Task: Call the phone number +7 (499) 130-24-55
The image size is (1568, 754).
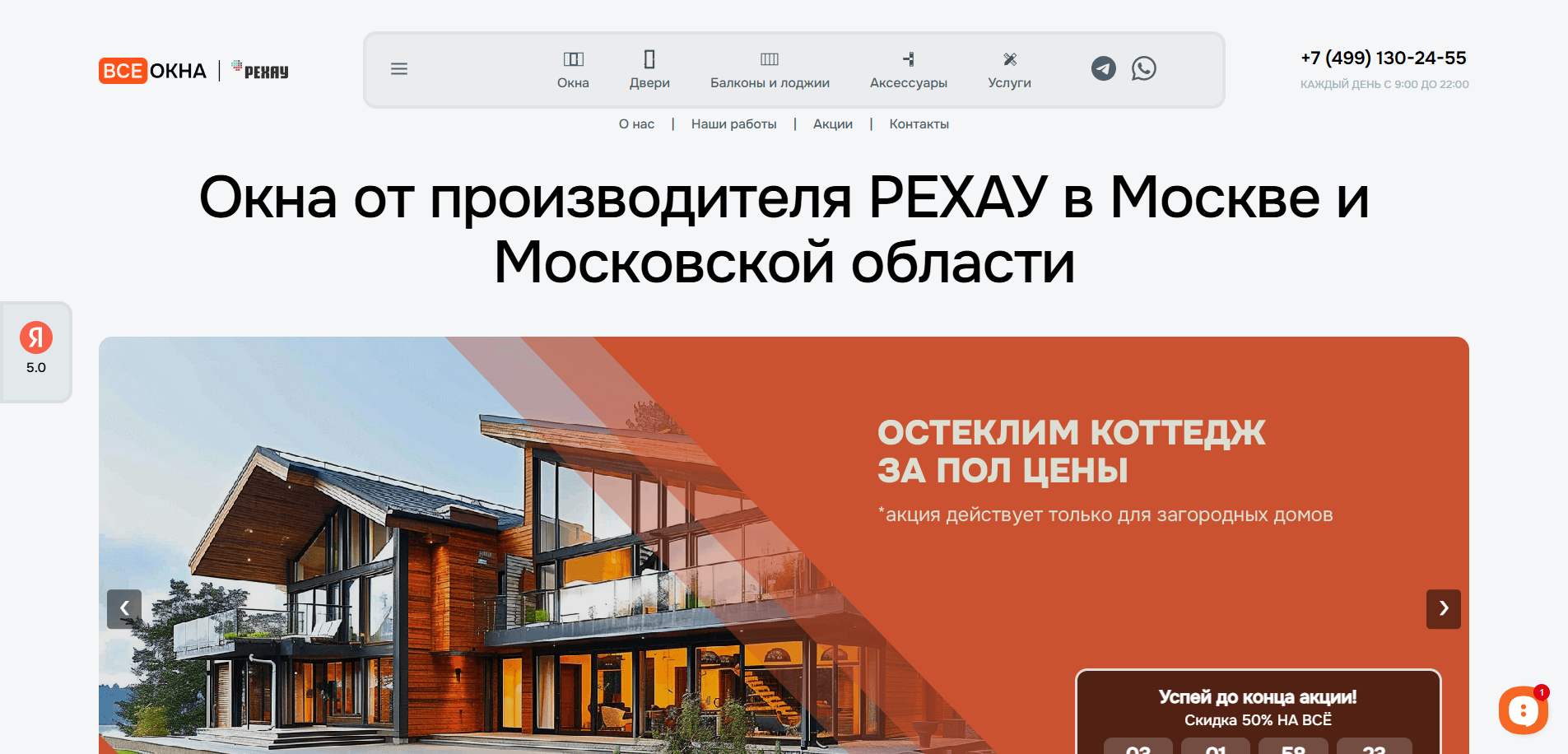Action: pyautogui.click(x=1384, y=58)
